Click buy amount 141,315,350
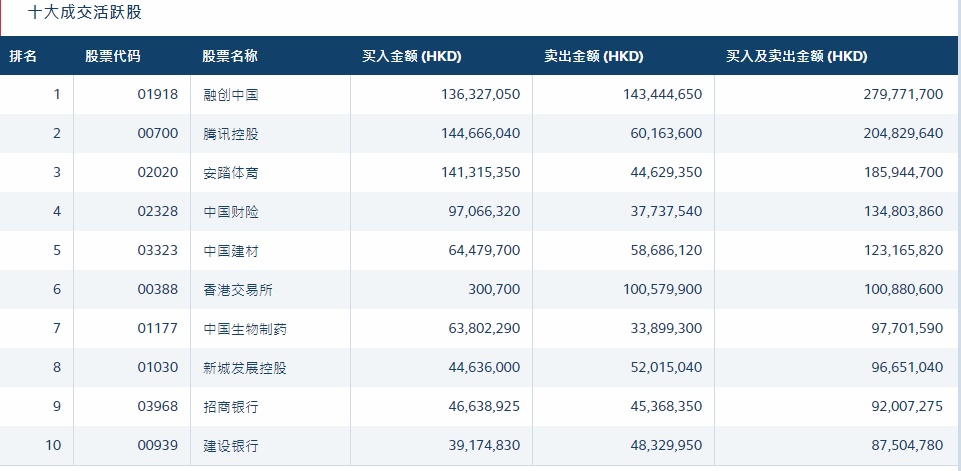 (480, 172)
